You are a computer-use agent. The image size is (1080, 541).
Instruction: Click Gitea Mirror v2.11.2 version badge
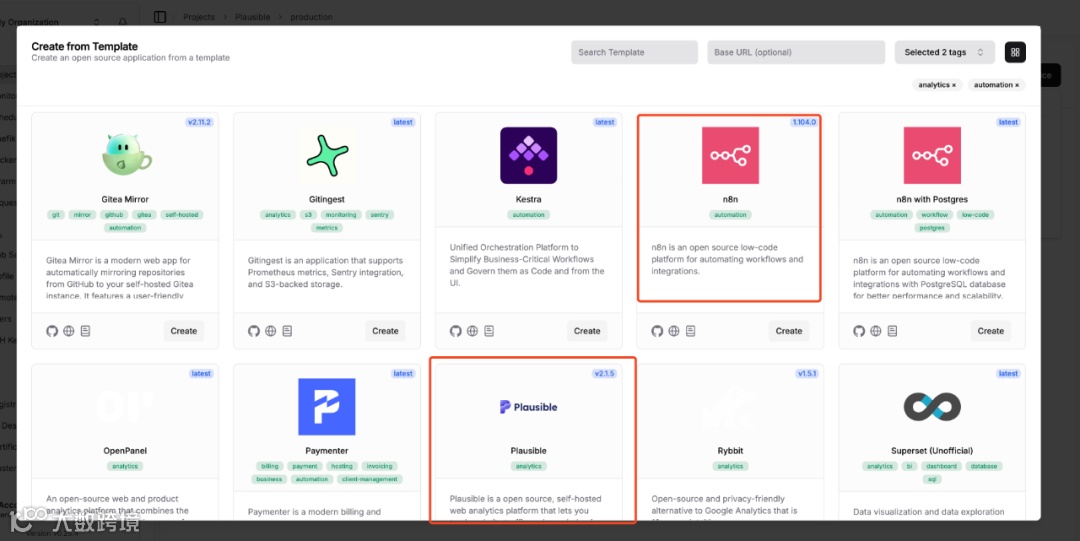(x=200, y=122)
